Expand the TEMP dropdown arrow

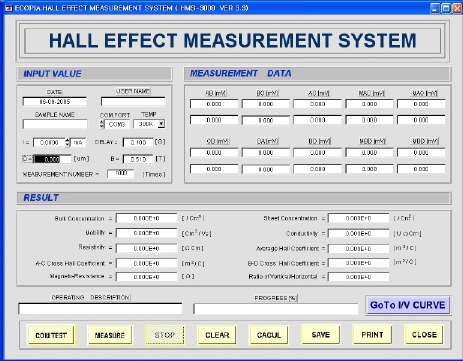tap(161, 124)
